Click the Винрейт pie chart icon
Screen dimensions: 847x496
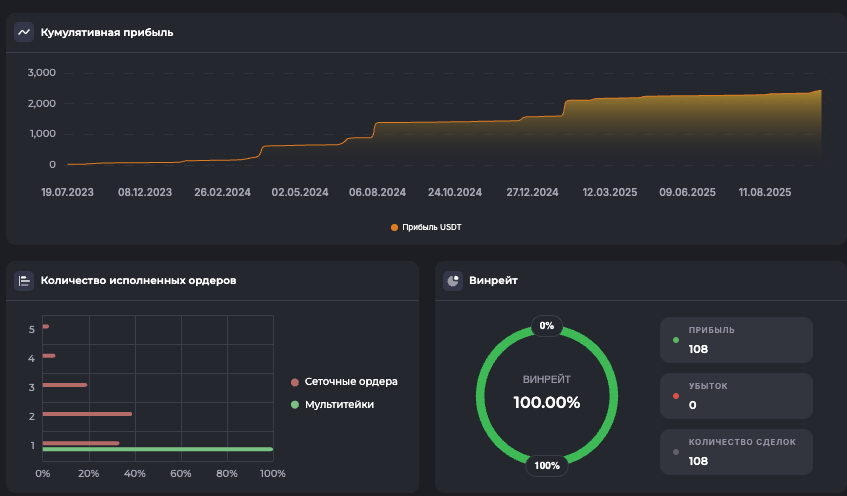click(x=453, y=281)
